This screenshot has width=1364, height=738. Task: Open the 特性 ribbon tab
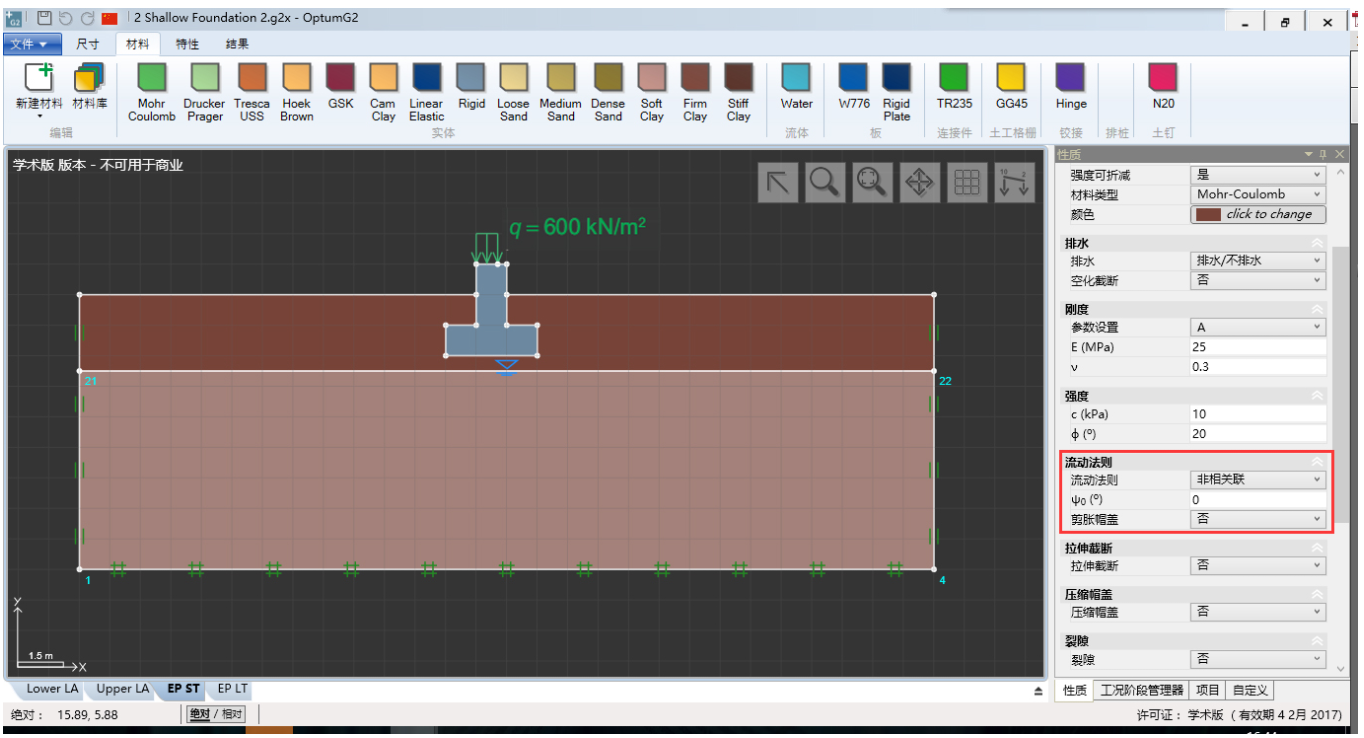pyautogui.click(x=187, y=44)
